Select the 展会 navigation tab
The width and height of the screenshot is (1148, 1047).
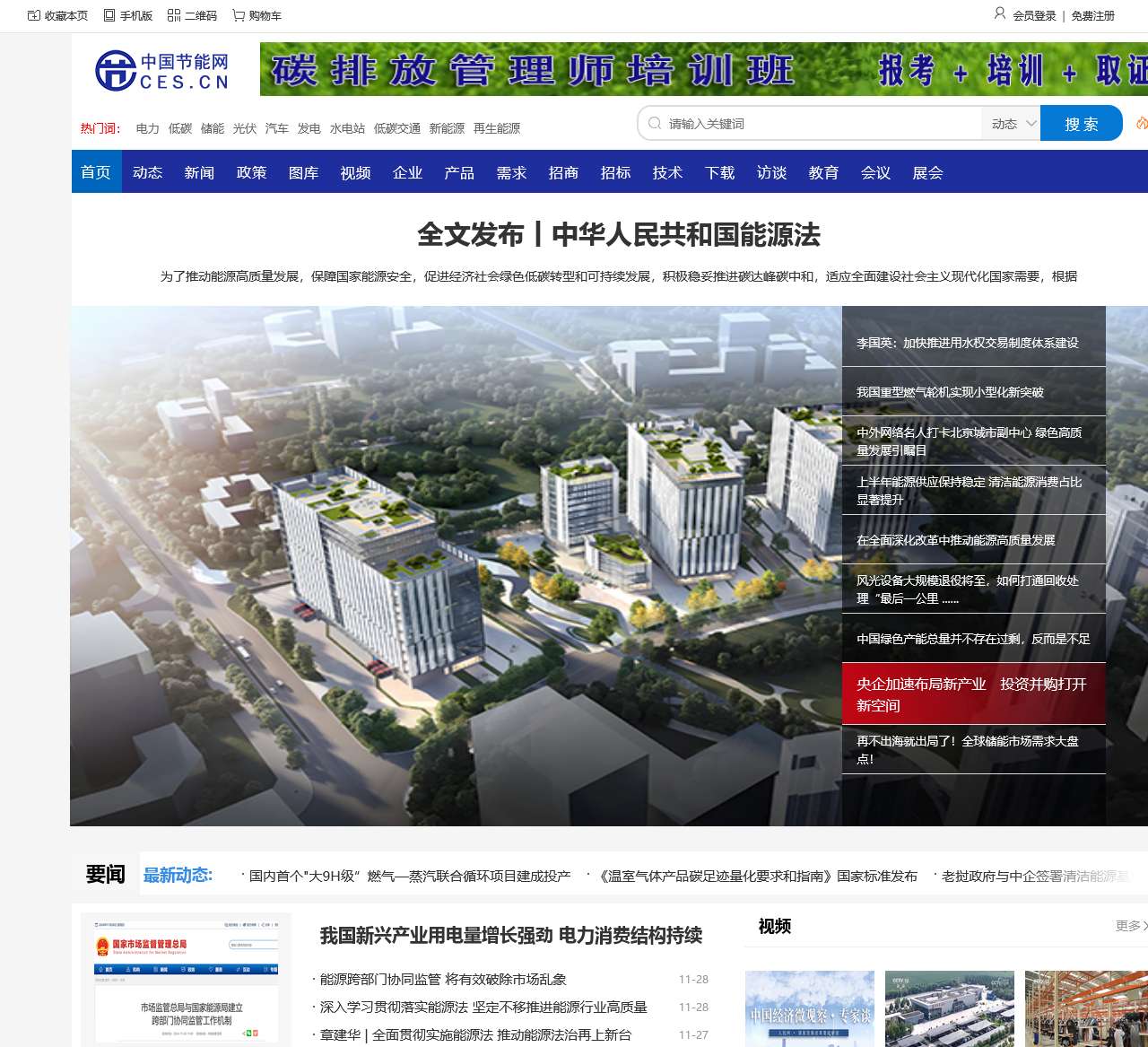pos(928,172)
